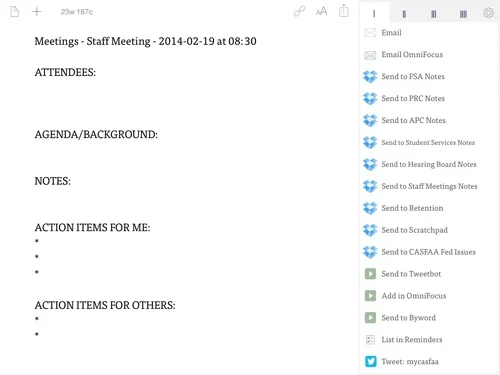The width and height of the screenshot is (500, 375).
Task: Click Dropbox icon for CASFAA Fed Issues
Action: point(370,252)
